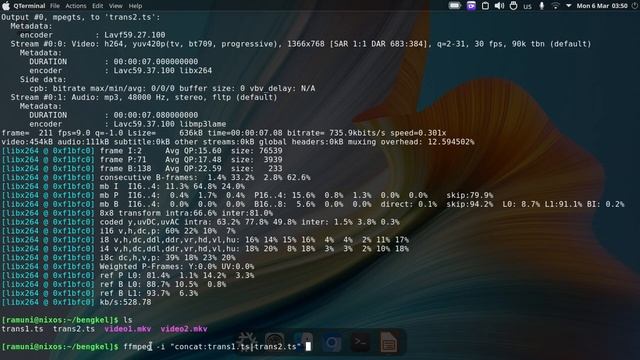Click the 'Stream #0:1: Audio: mp3' line
Viewport: 640px width, 360px height.
144,97
